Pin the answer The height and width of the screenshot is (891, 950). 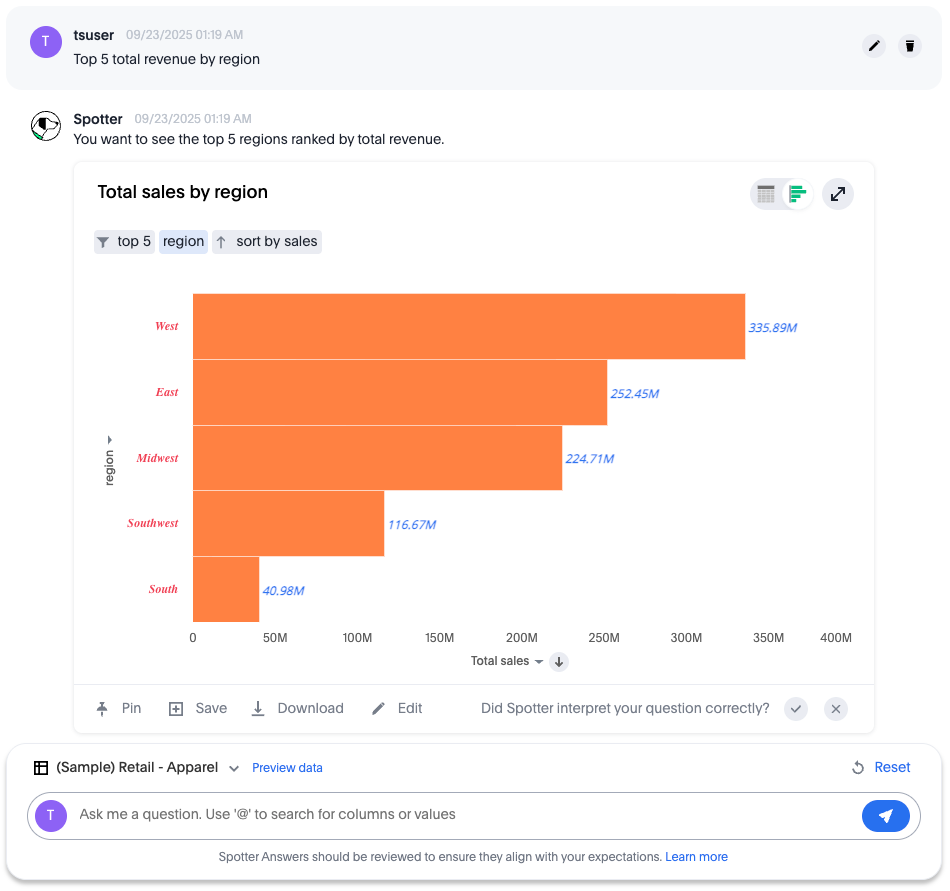pos(119,709)
